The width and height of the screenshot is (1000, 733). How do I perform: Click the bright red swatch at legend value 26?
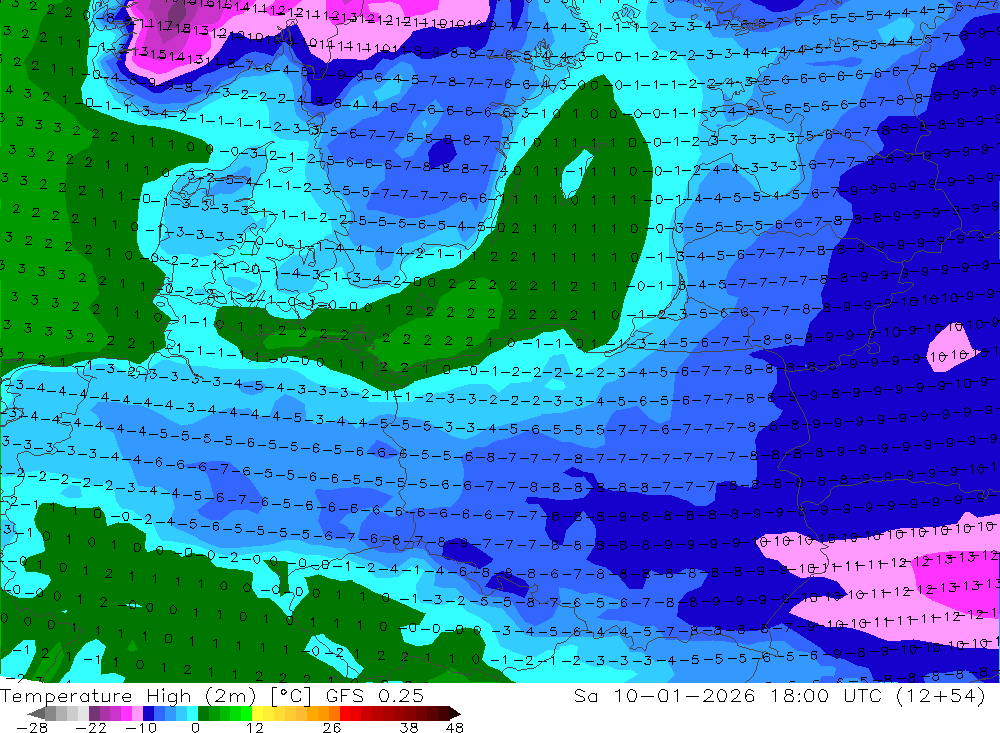pyautogui.click(x=345, y=713)
